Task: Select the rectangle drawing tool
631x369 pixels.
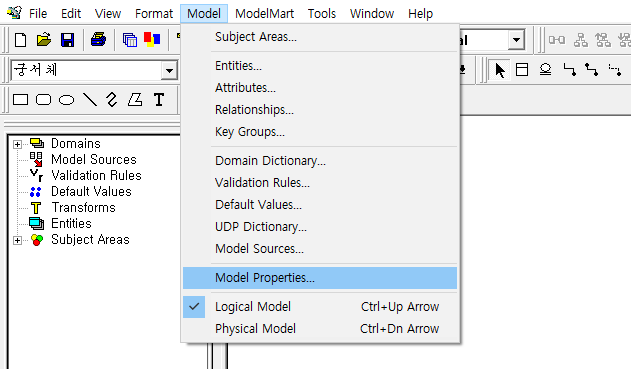Action: click(x=21, y=99)
